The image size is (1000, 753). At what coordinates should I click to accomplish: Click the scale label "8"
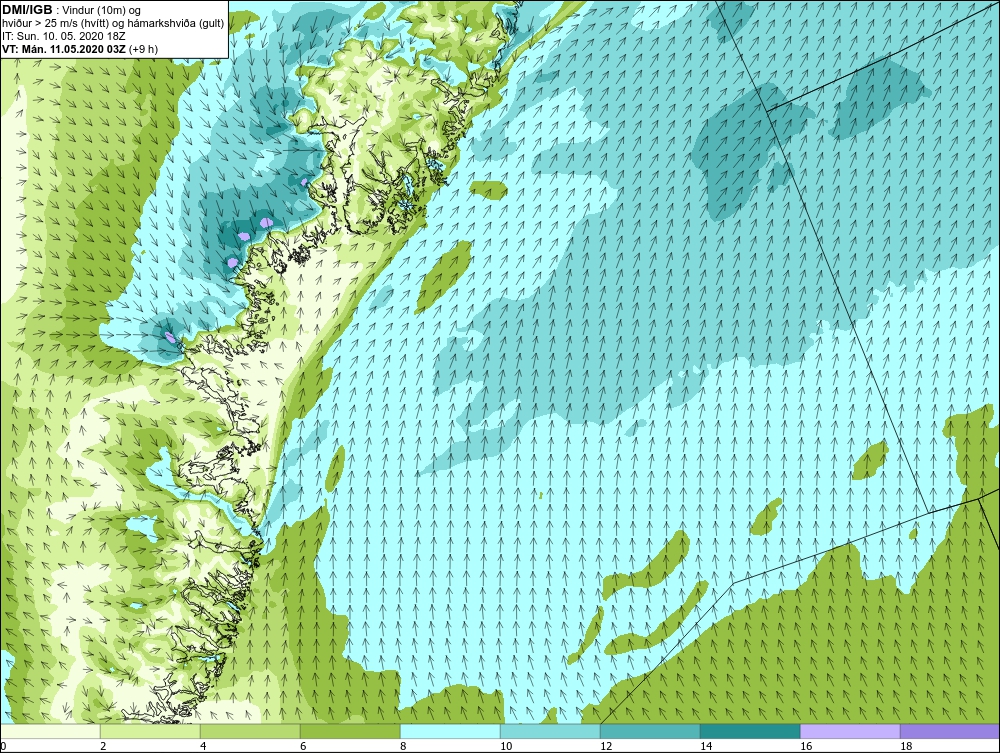[x=403, y=746]
